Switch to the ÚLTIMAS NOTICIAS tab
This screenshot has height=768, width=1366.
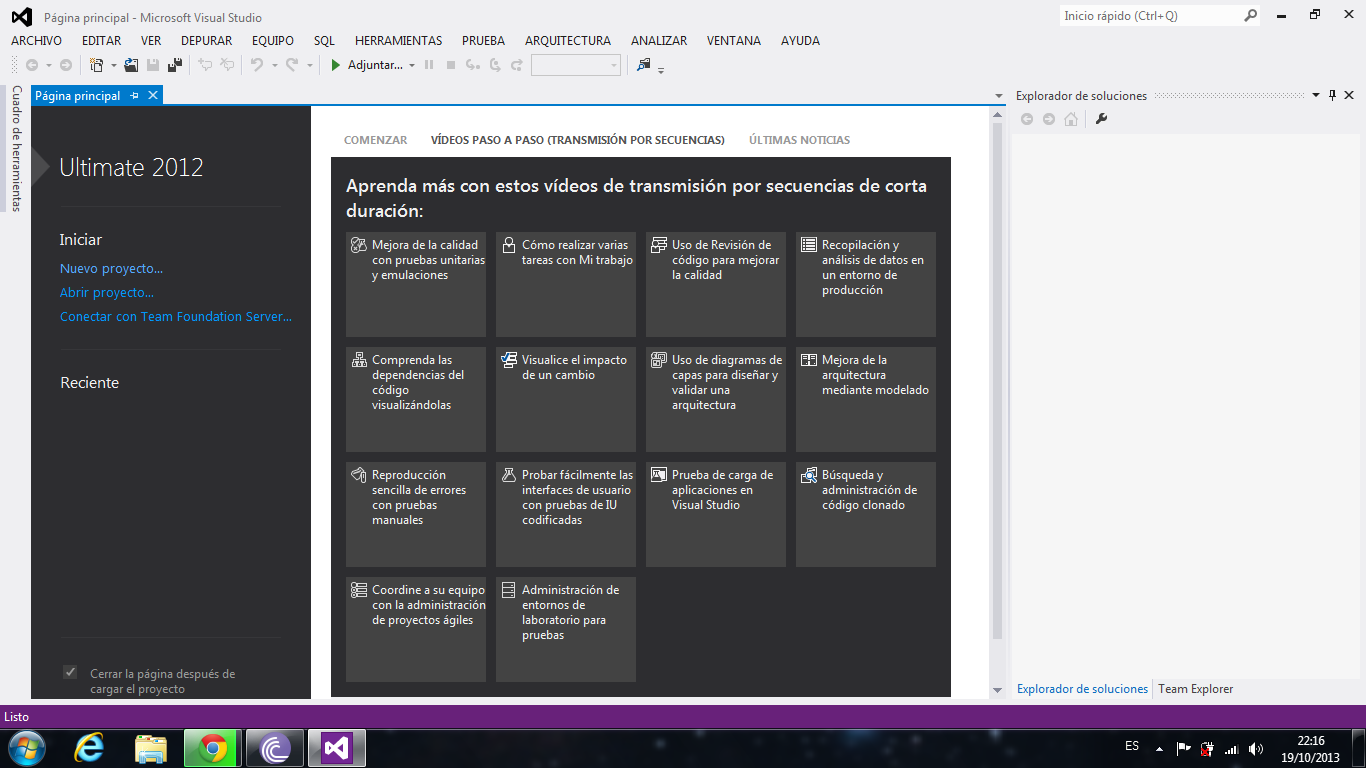click(800, 140)
